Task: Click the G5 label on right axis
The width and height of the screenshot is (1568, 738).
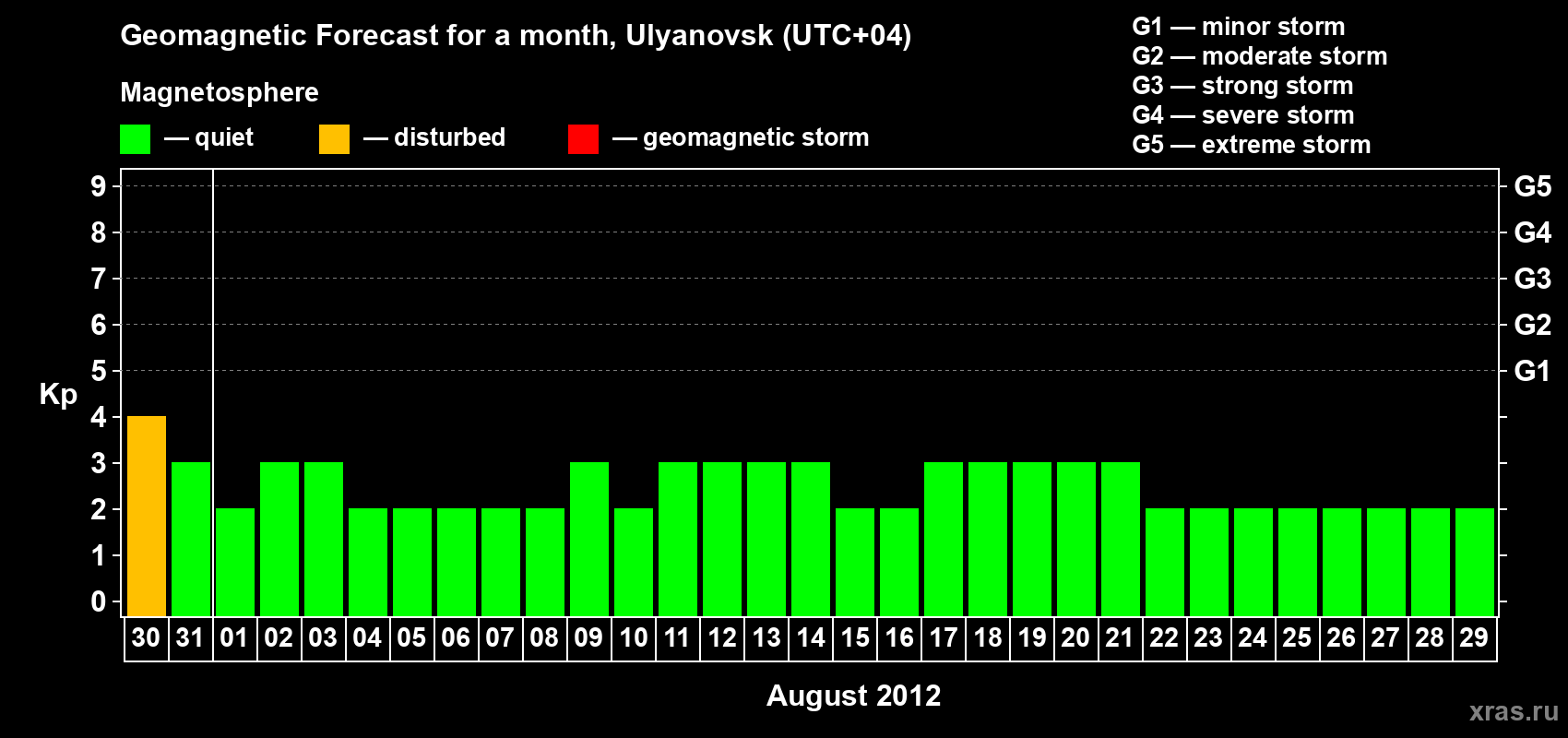Action: coord(1533,186)
